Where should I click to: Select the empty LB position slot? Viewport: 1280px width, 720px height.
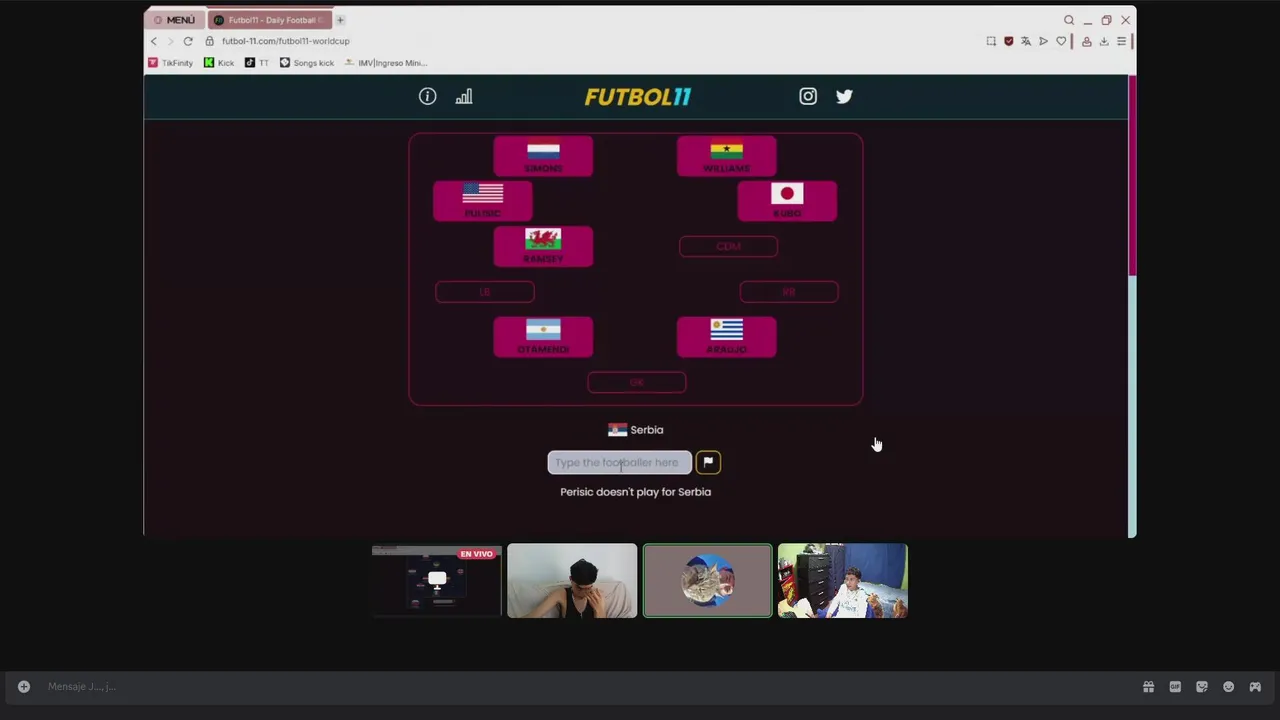485,292
